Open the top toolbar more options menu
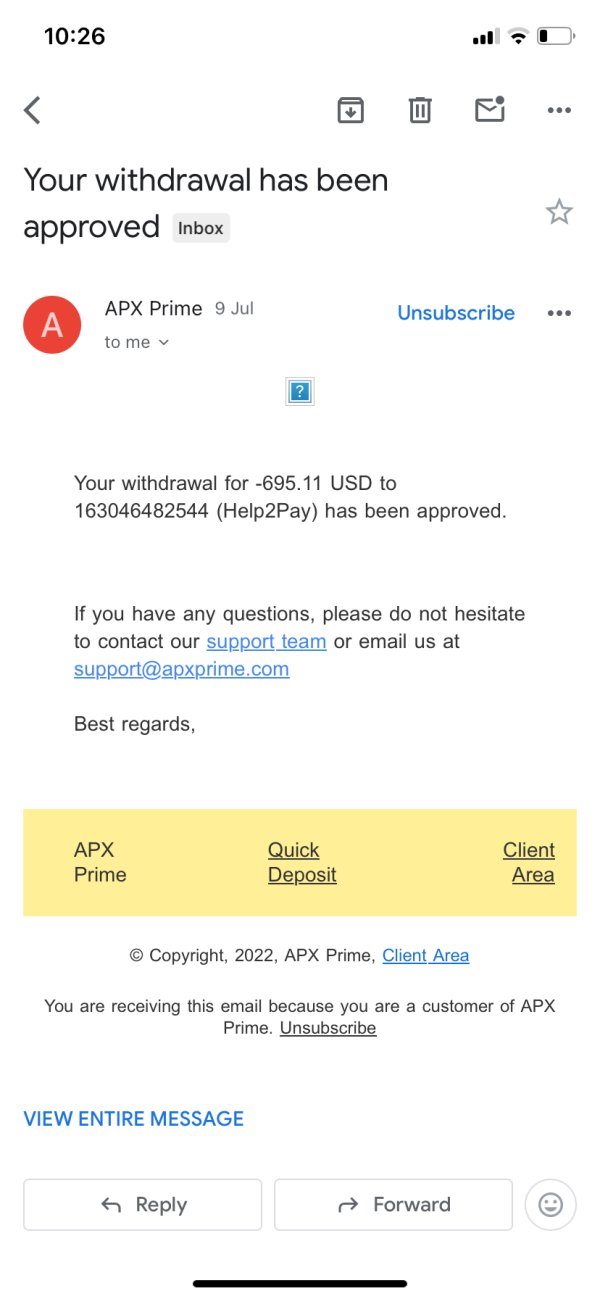The width and height of the screenshot is (600, 1299). click(x=559, y=110)
